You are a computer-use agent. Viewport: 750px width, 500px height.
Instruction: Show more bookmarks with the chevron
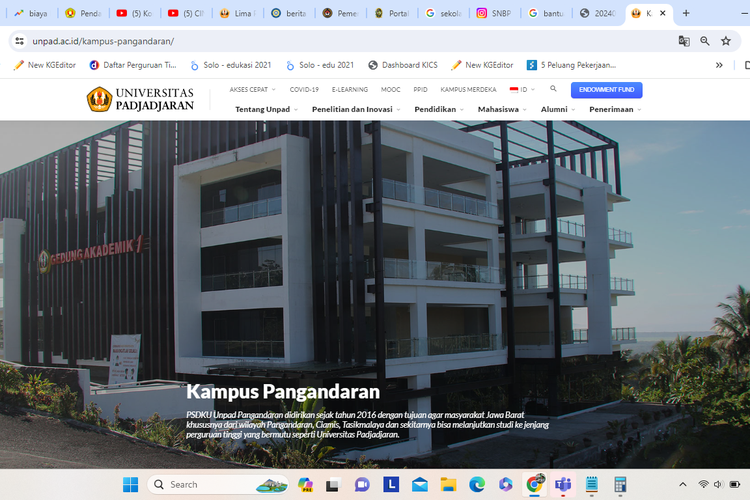[x=718, y=65]
